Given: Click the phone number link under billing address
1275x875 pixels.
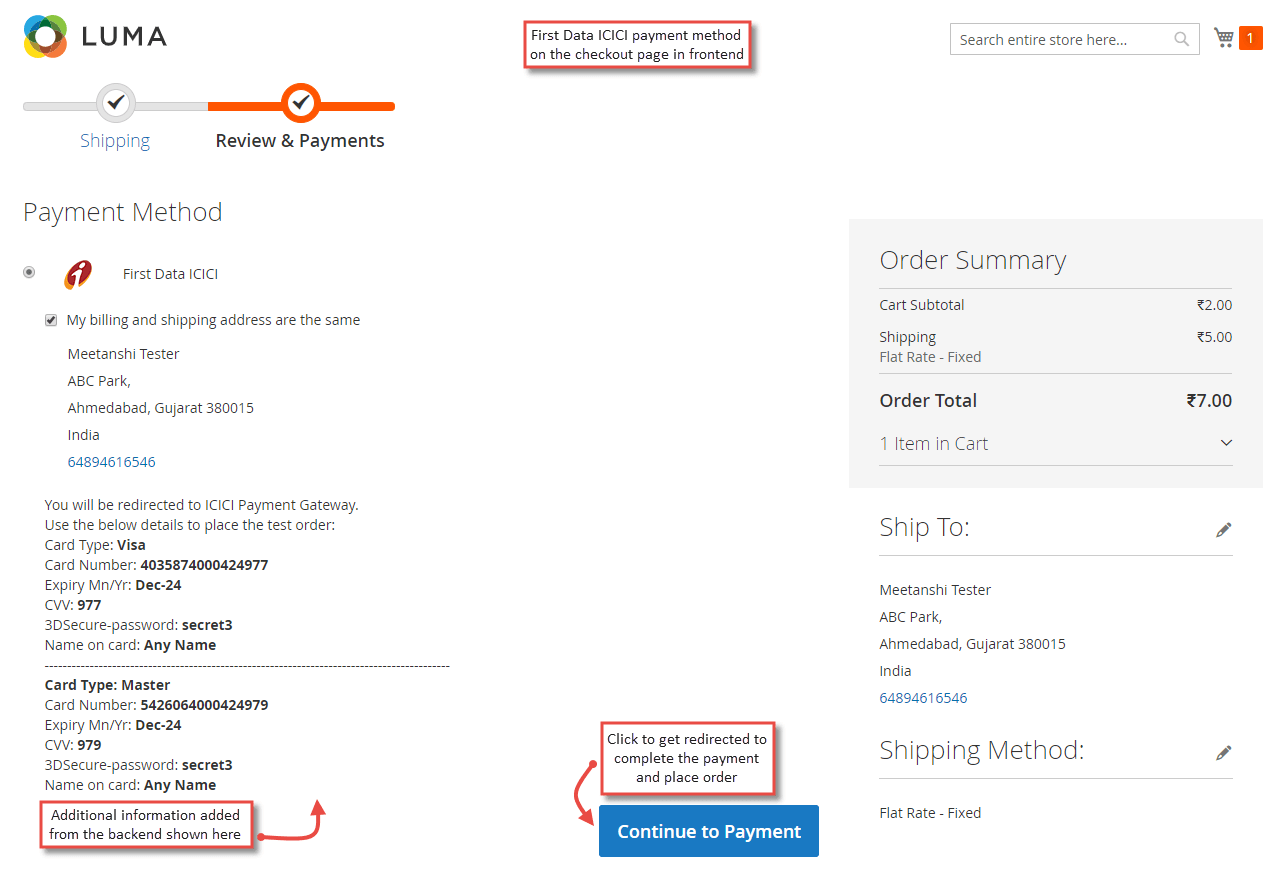Looking at the screenshot, I should [111, 461].
